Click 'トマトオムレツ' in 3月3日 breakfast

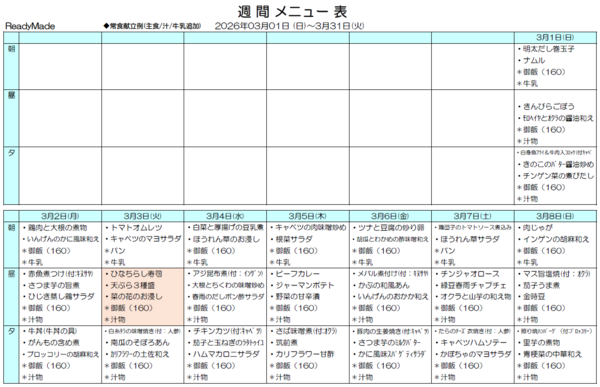click(136, 228)
